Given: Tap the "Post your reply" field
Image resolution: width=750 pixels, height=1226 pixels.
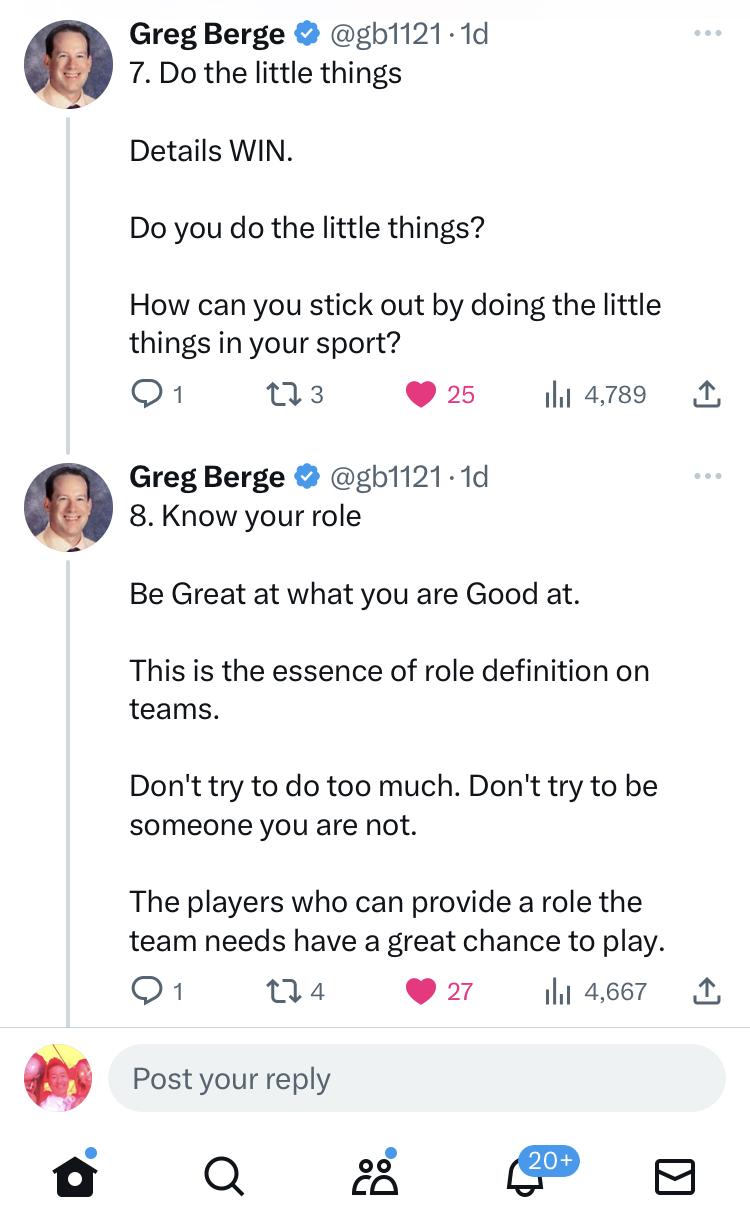Looking at the screenshot, I should coord(416,1079).
